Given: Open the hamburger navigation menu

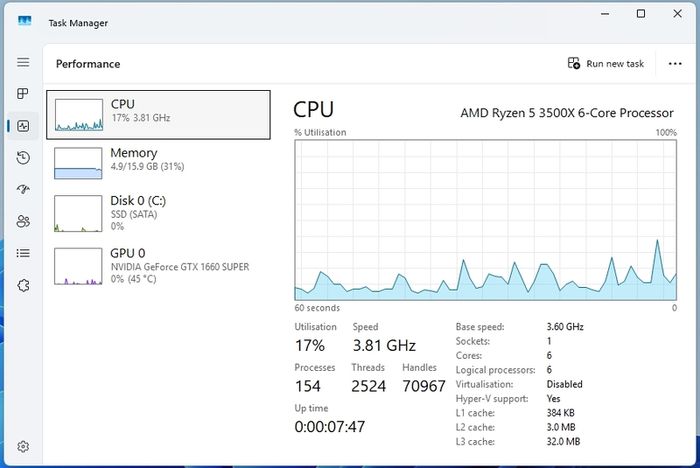Looking at the screenshot, I should 23,62.
